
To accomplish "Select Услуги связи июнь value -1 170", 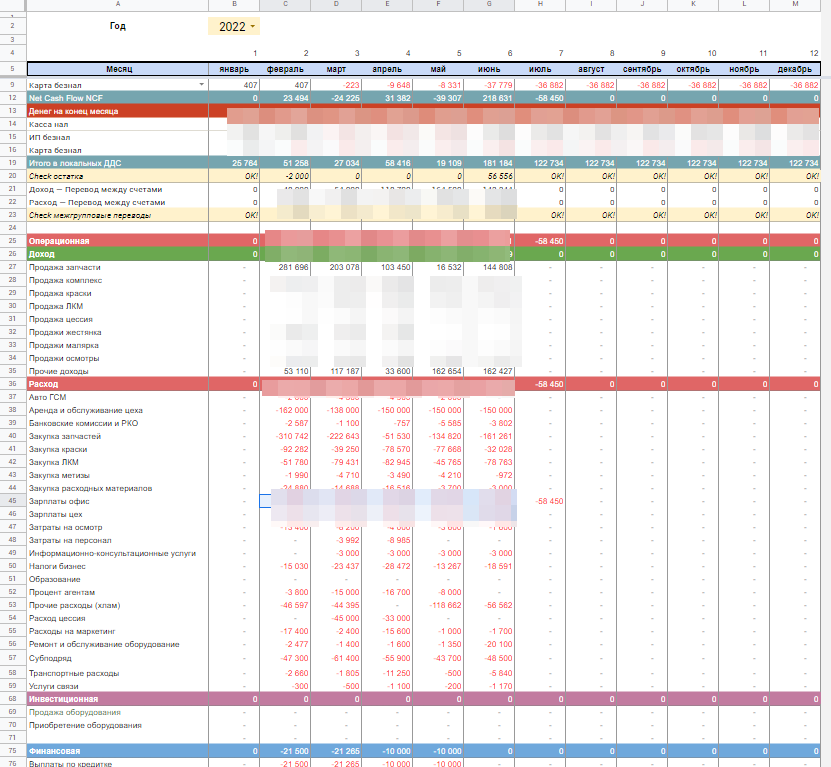I will click(489, 686).
